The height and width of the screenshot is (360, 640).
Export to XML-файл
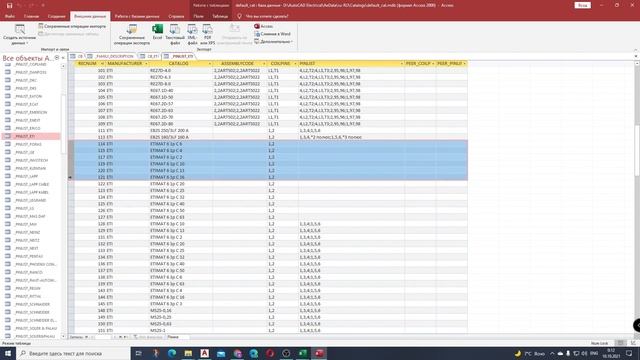pyautogui.click(x=192, y=35)
